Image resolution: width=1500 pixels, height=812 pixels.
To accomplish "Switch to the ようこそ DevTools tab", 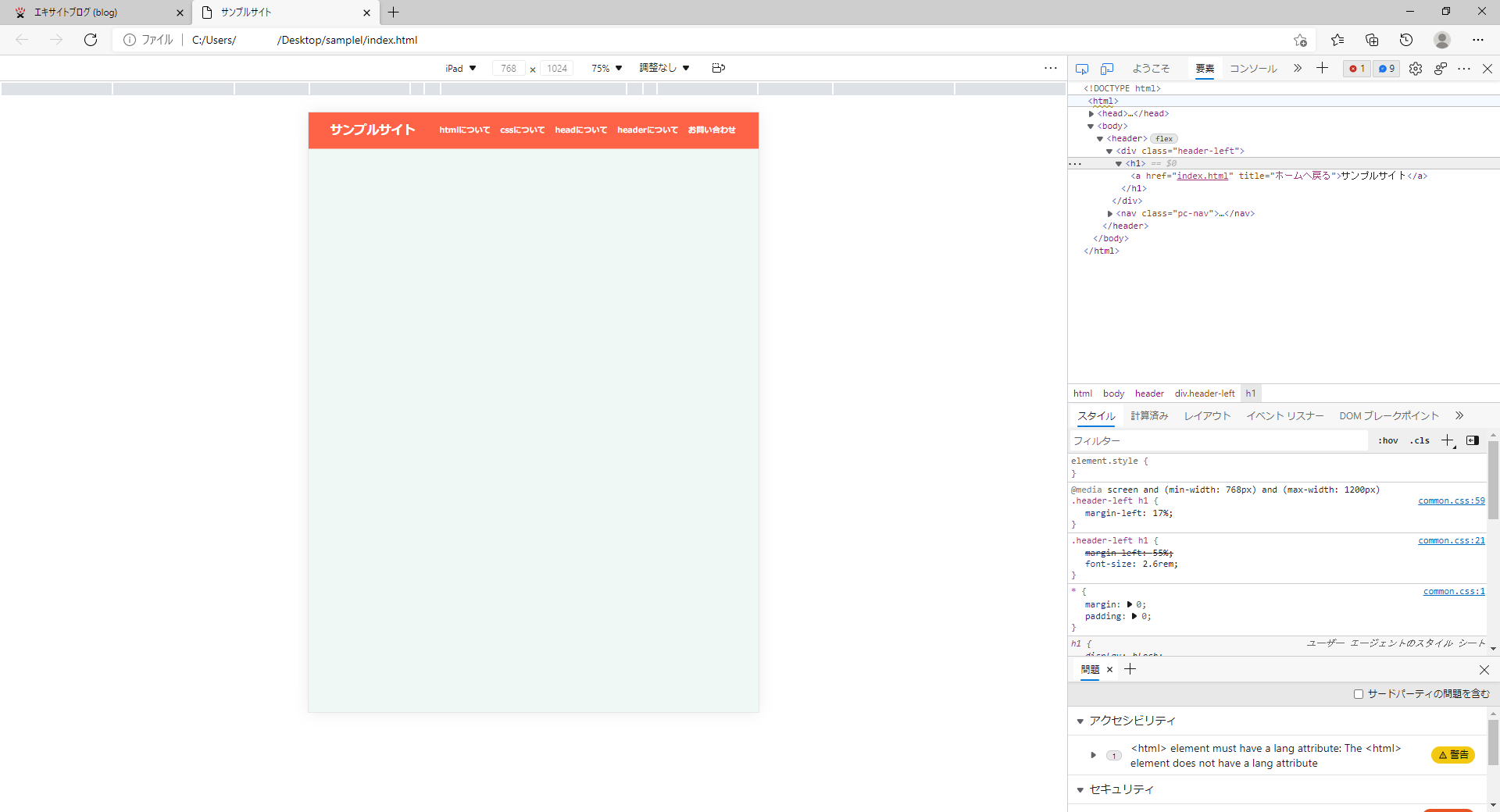I will click(x=1151, y=69).
